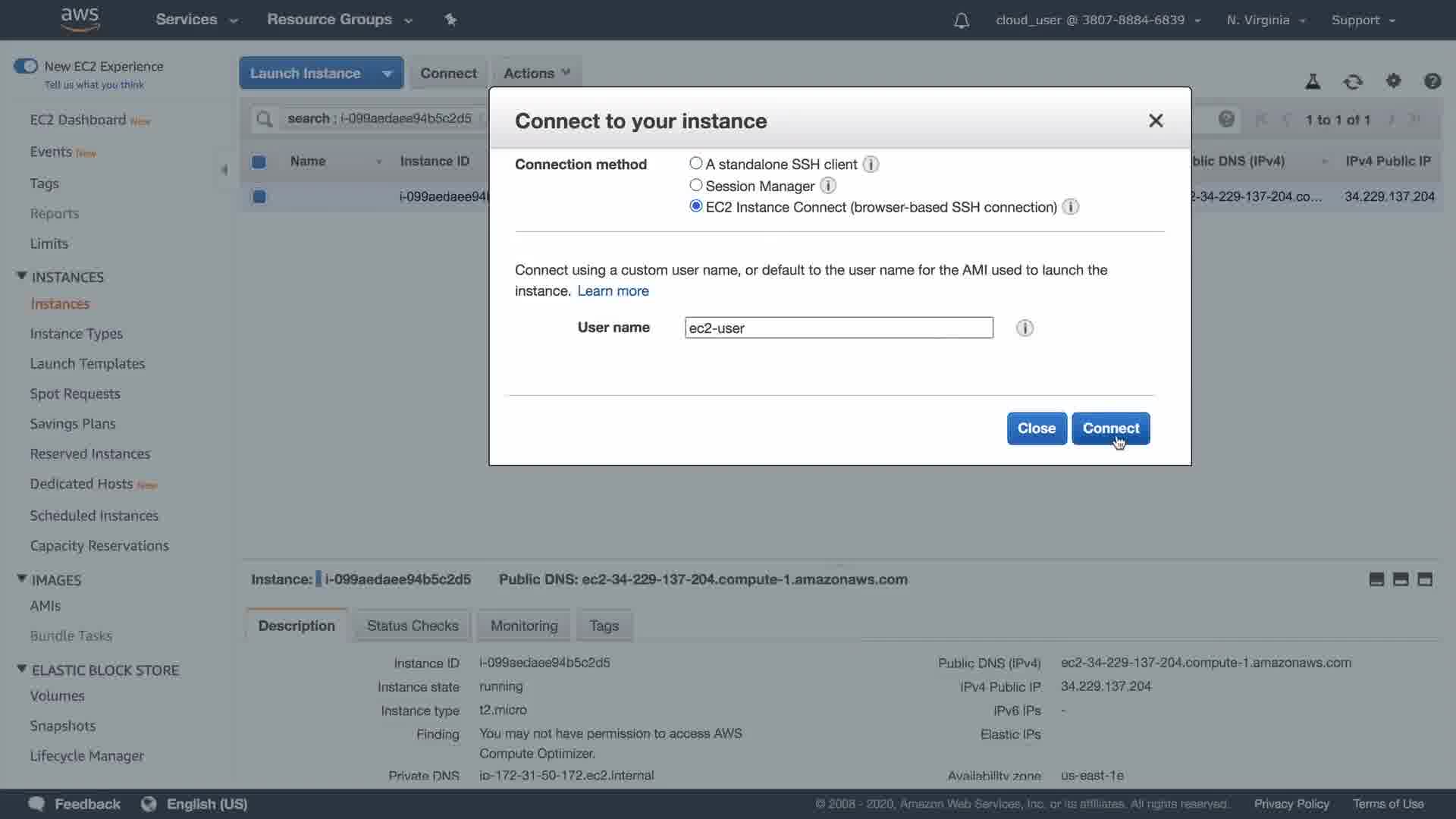The height and width of the screenshot is (819, 1456).
Task: Open the Learn more link
Action: (x=613, y=291)
